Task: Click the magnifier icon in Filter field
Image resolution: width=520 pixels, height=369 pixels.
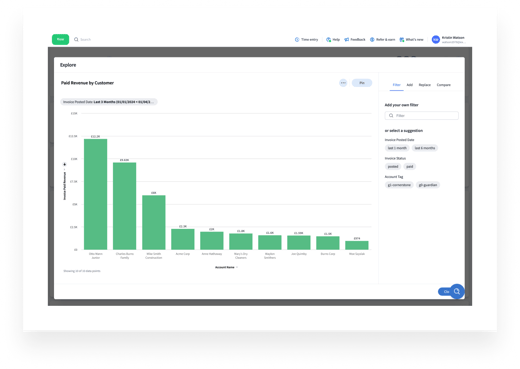Action: [391, 115]
